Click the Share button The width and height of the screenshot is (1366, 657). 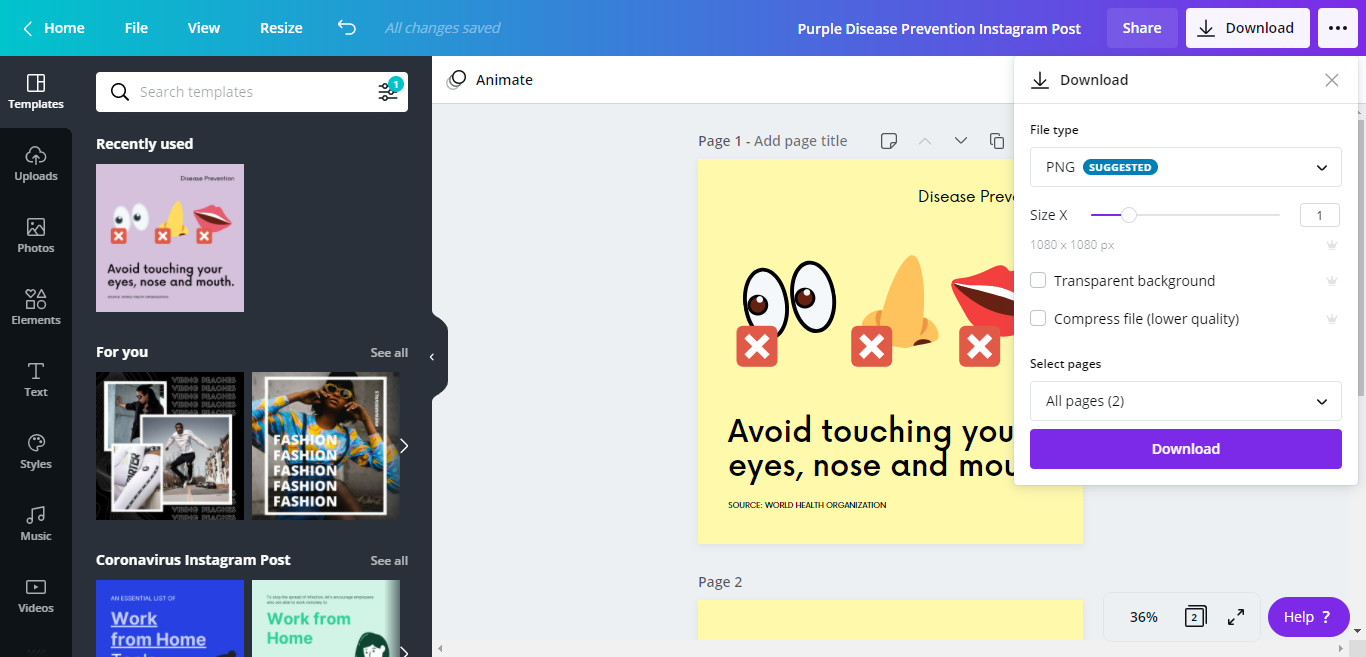coord(1142,28)
